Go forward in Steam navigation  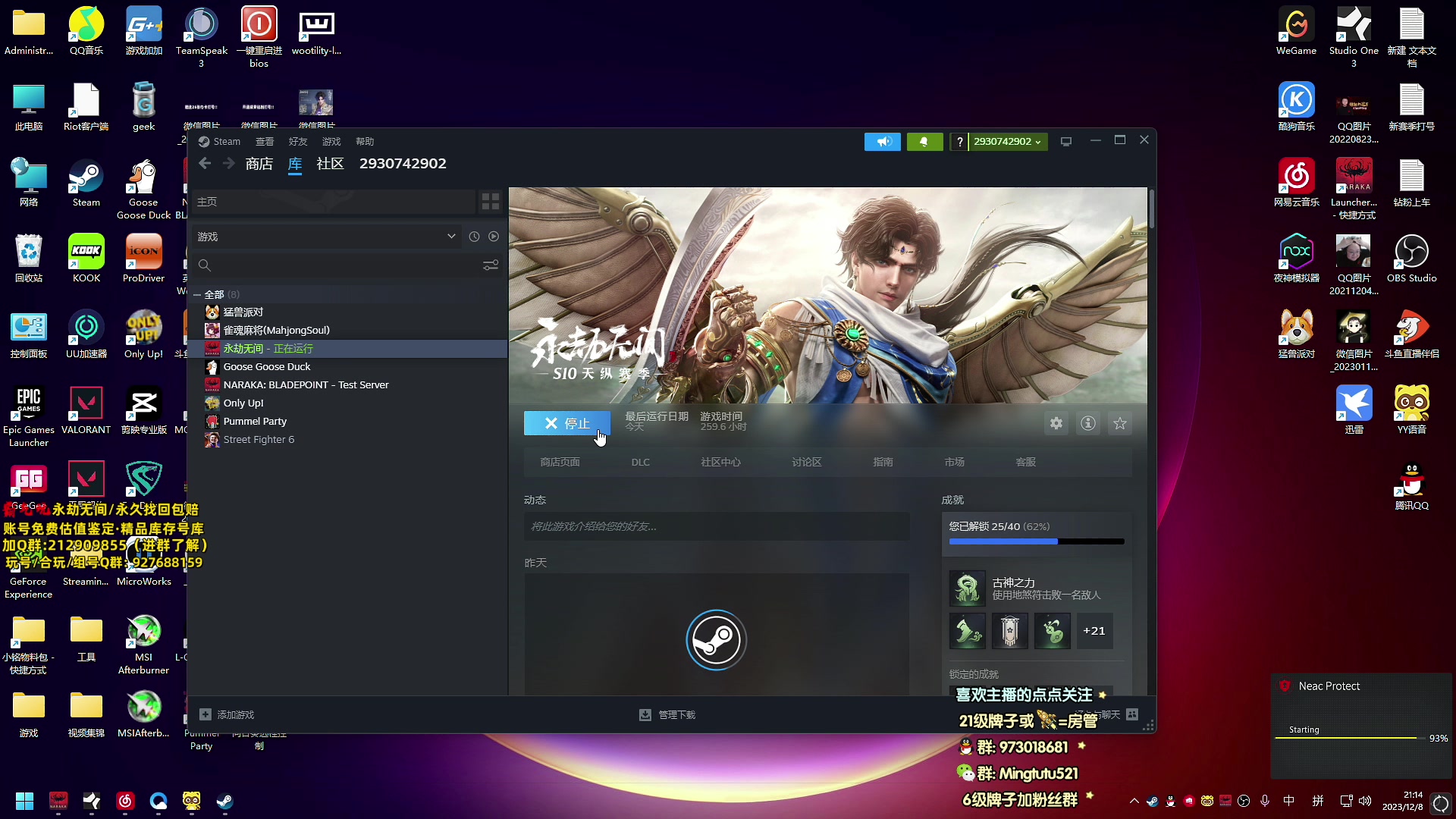228,164
